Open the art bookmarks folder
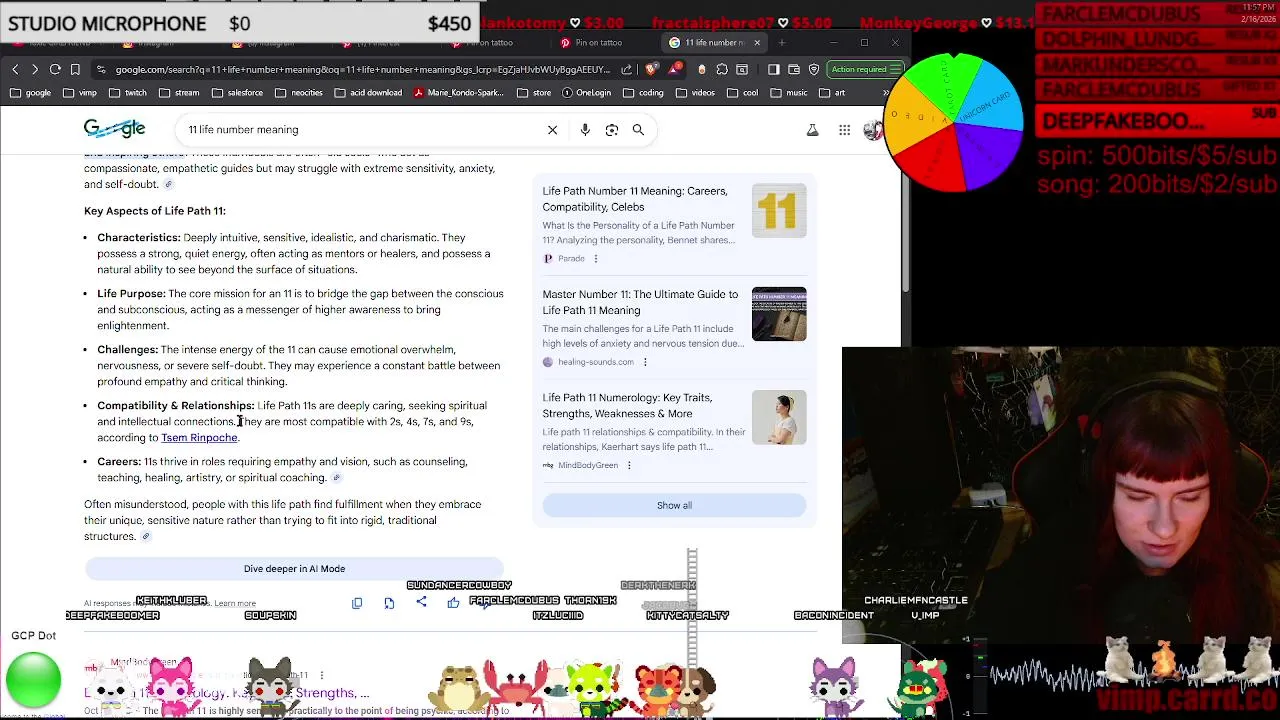The height and width of the screenshot is (720, 1280). (832, 93)
